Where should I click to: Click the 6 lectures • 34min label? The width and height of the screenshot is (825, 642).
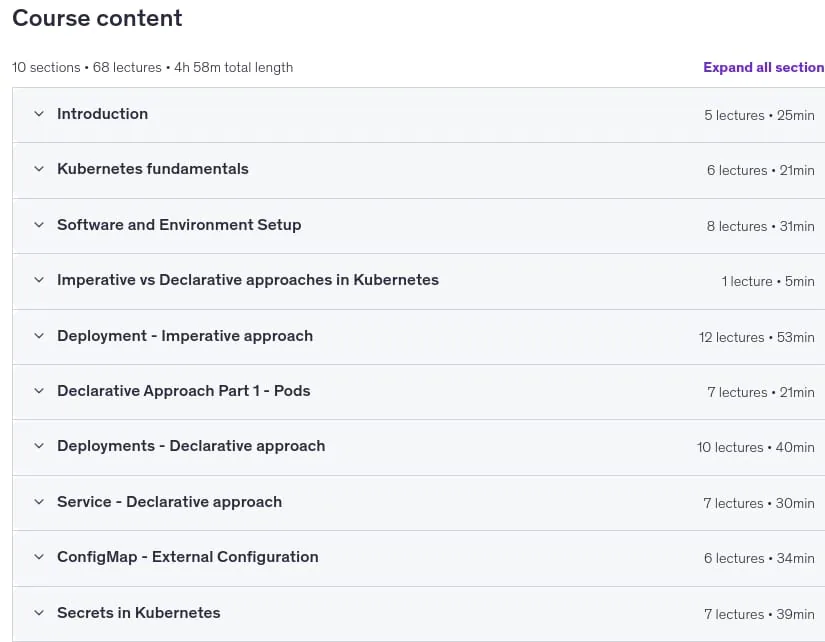(x=759, y=558)
